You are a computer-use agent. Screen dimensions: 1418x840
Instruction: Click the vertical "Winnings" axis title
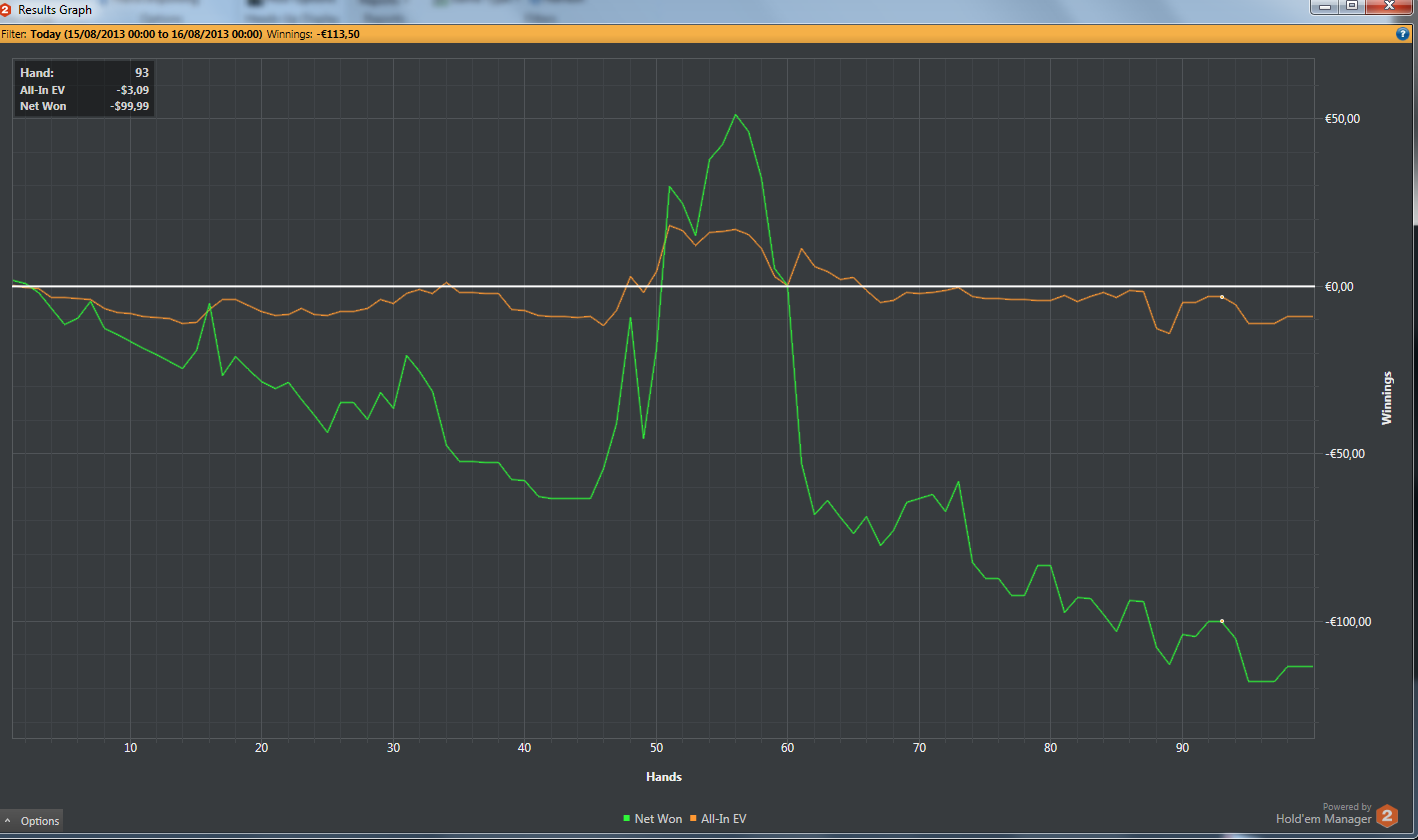coord(1387,398)
